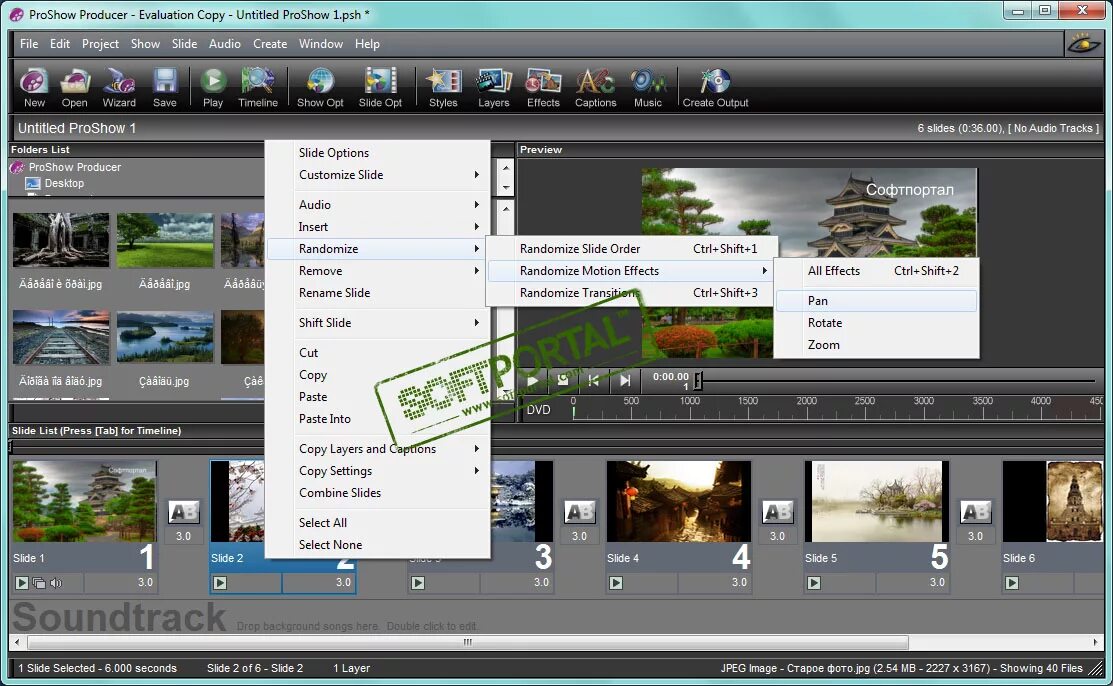Click the transition AB icon after Slide 5
Viewport: 1113px width, 686px height.
[976, 512]
